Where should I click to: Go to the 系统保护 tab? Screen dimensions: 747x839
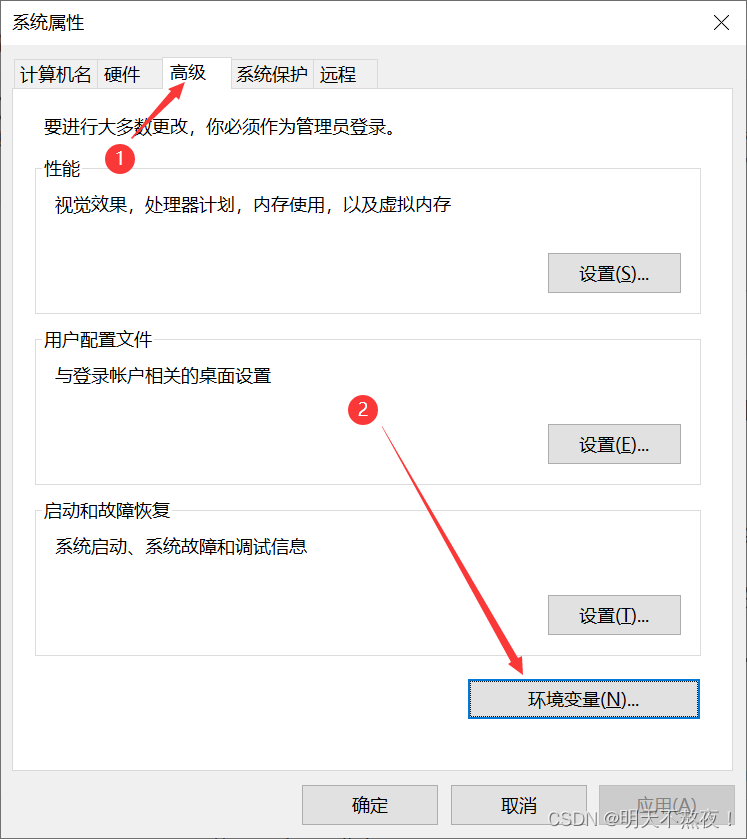pos(272,74)
